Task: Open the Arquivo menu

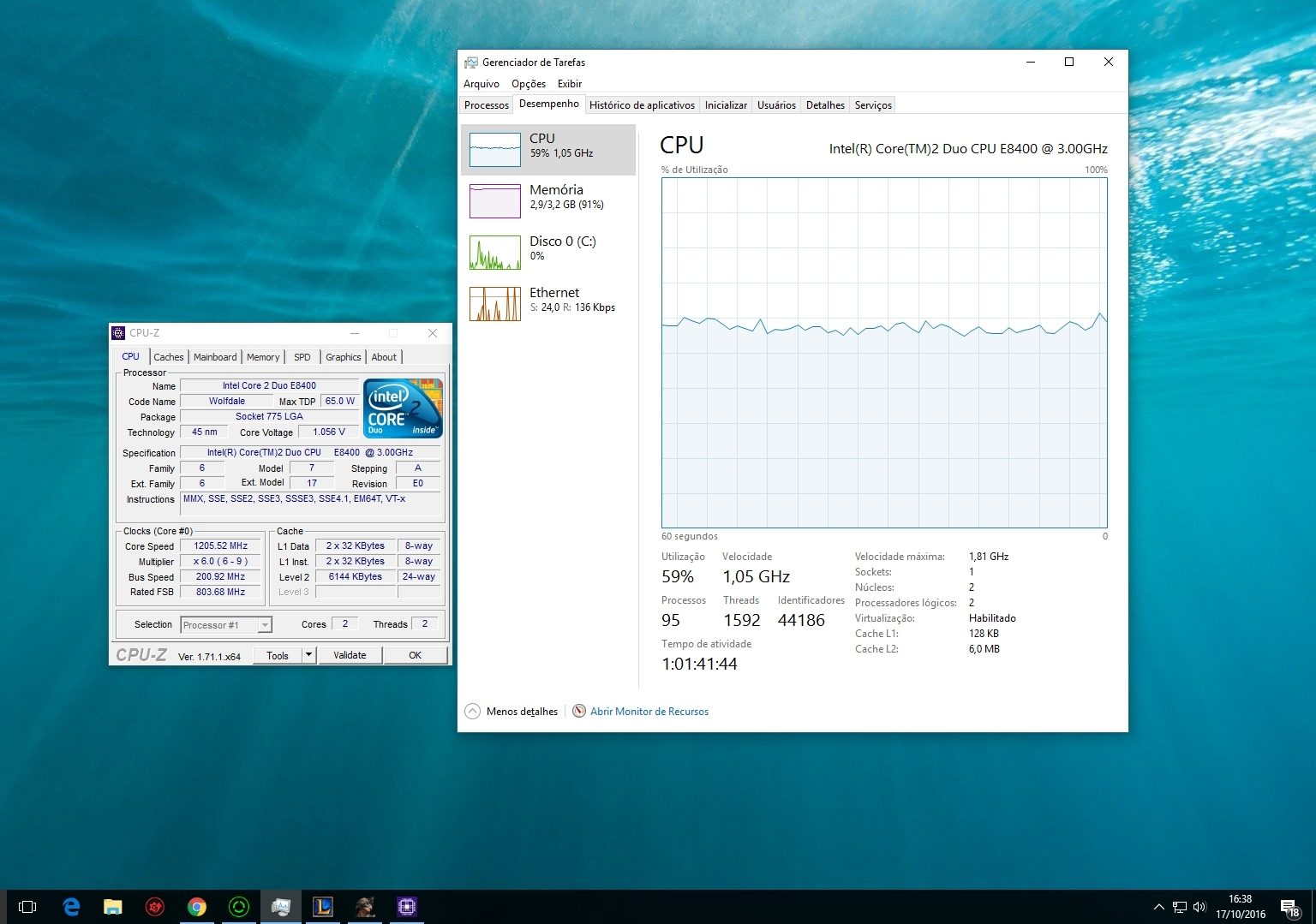Action: [x=482, y=84]
